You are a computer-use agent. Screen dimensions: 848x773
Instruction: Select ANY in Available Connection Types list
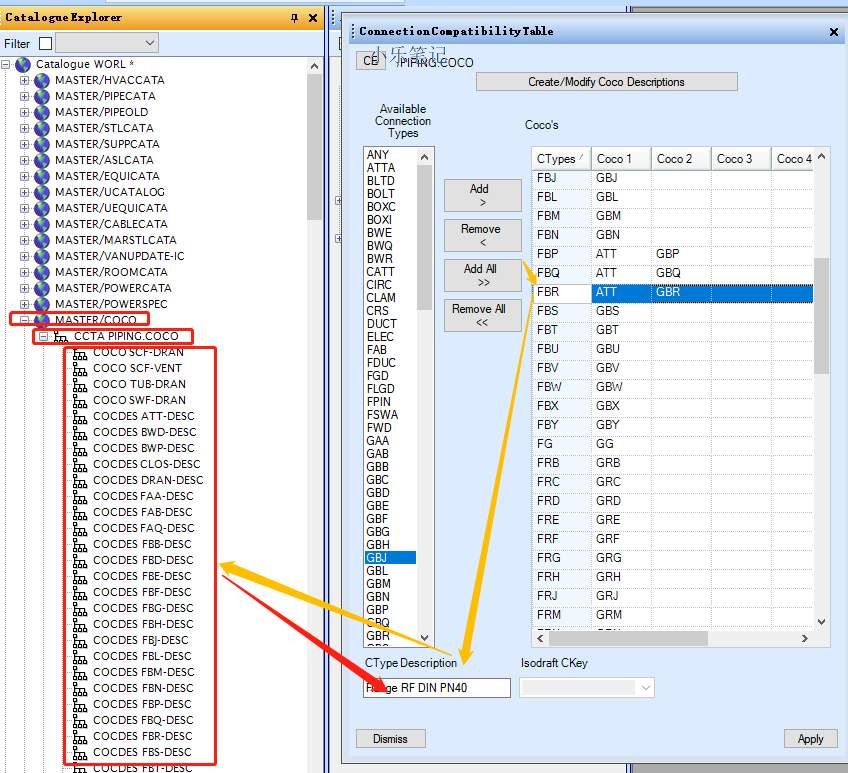point(377,155)
